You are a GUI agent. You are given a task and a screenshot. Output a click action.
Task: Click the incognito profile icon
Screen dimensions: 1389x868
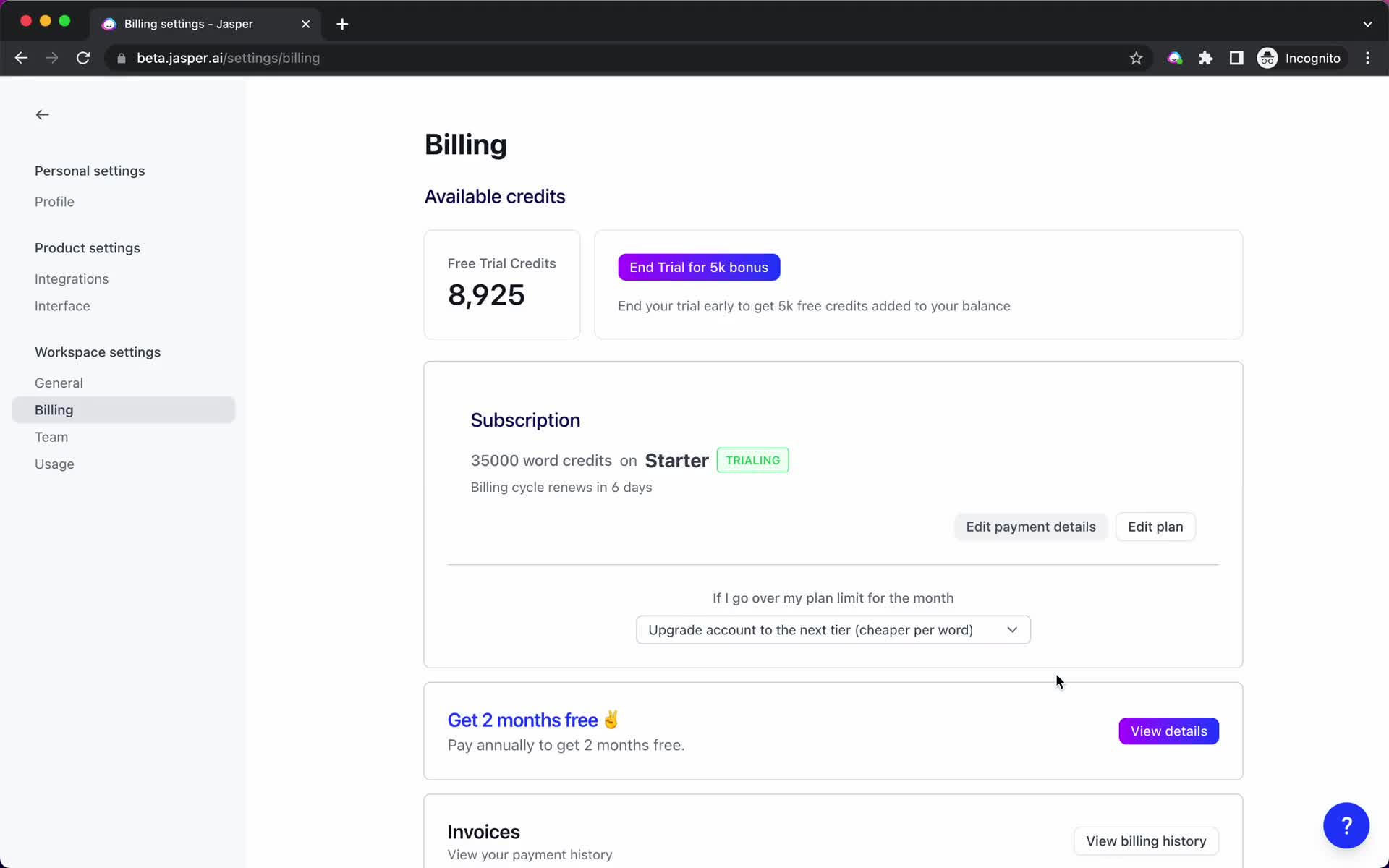[x=1267, y=58]
